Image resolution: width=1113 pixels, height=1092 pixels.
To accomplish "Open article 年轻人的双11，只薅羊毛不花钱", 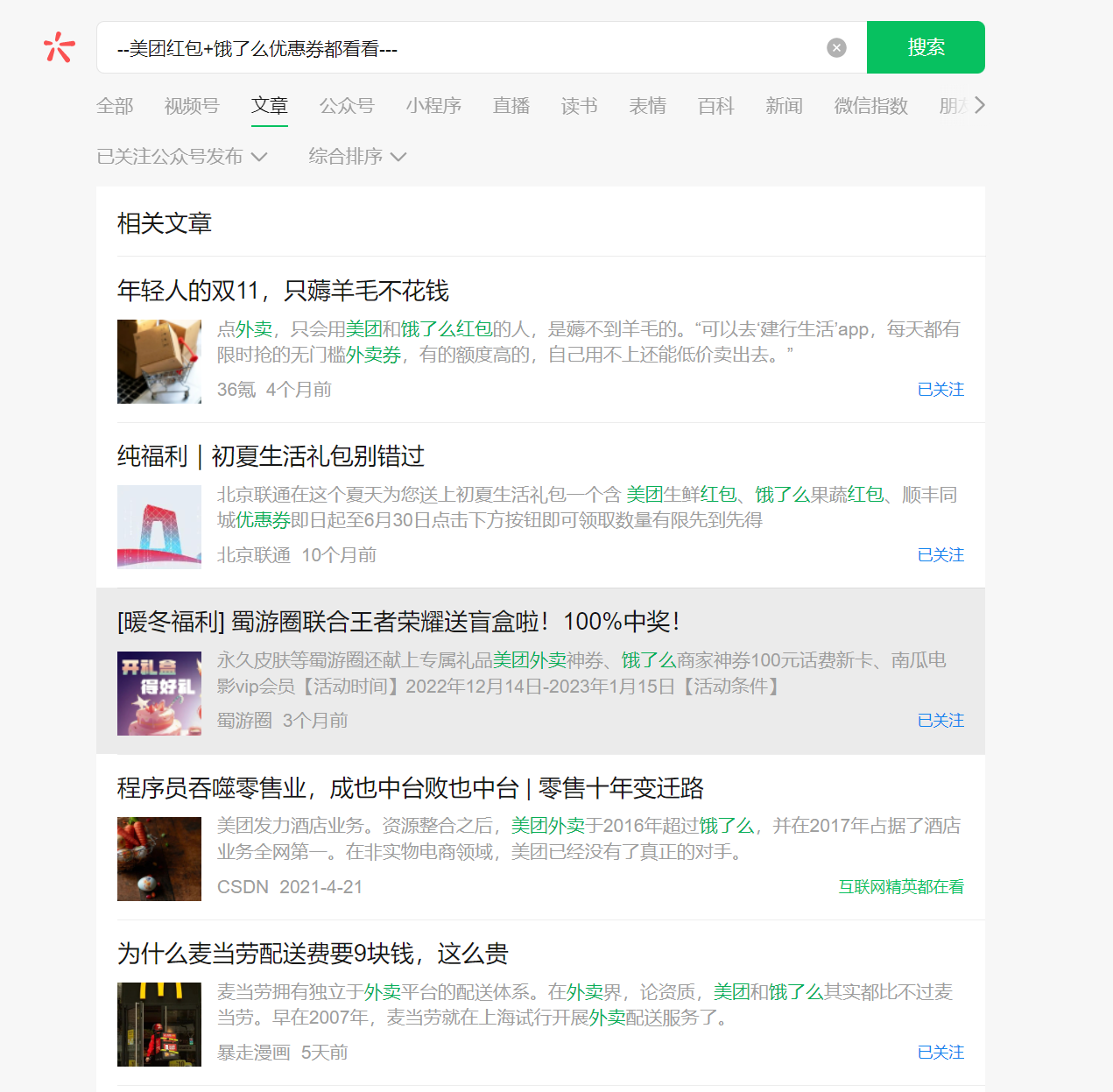I will point(283,291).
